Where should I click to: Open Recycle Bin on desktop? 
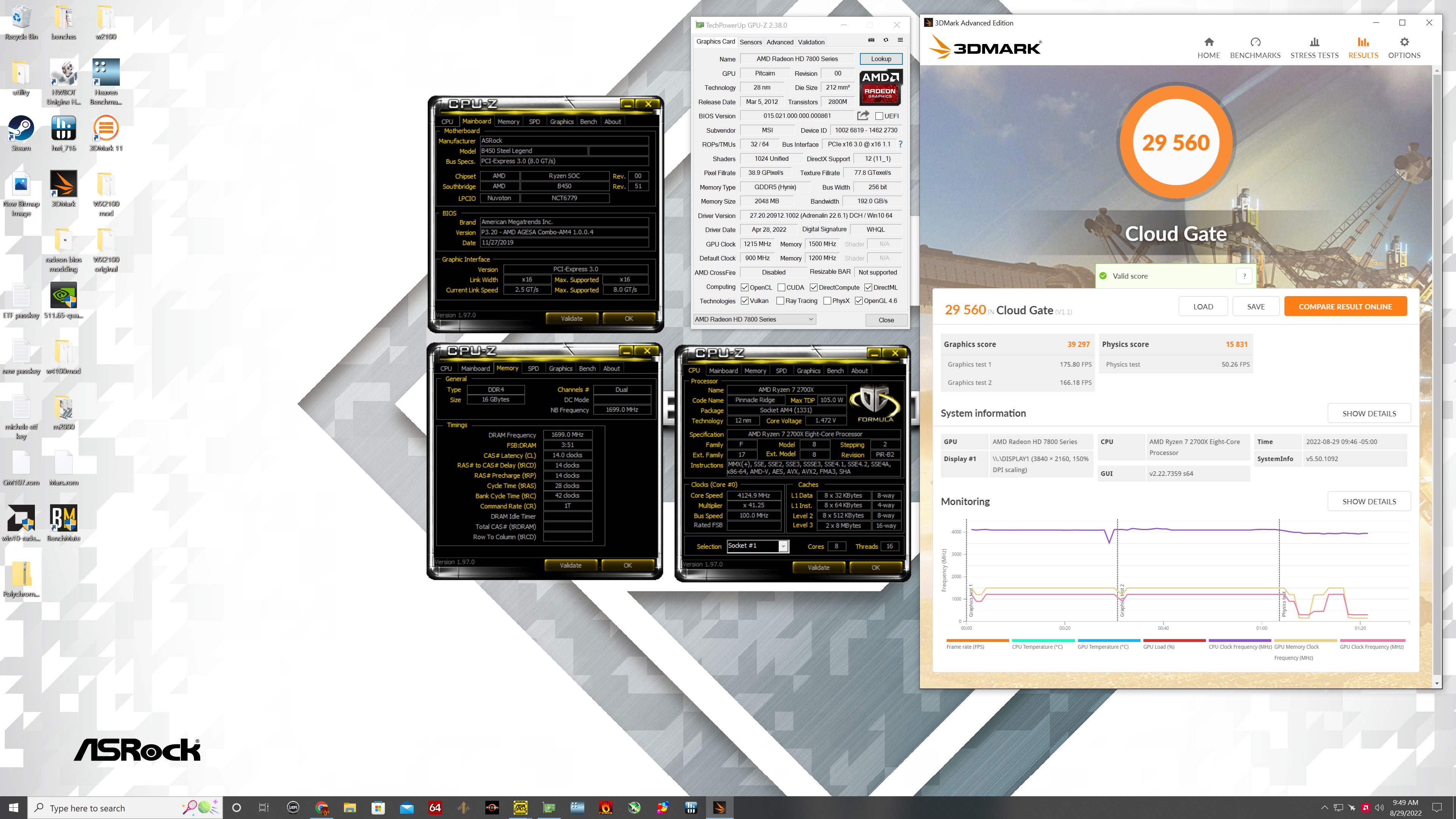pyautogui.click(x=21, y=23)
